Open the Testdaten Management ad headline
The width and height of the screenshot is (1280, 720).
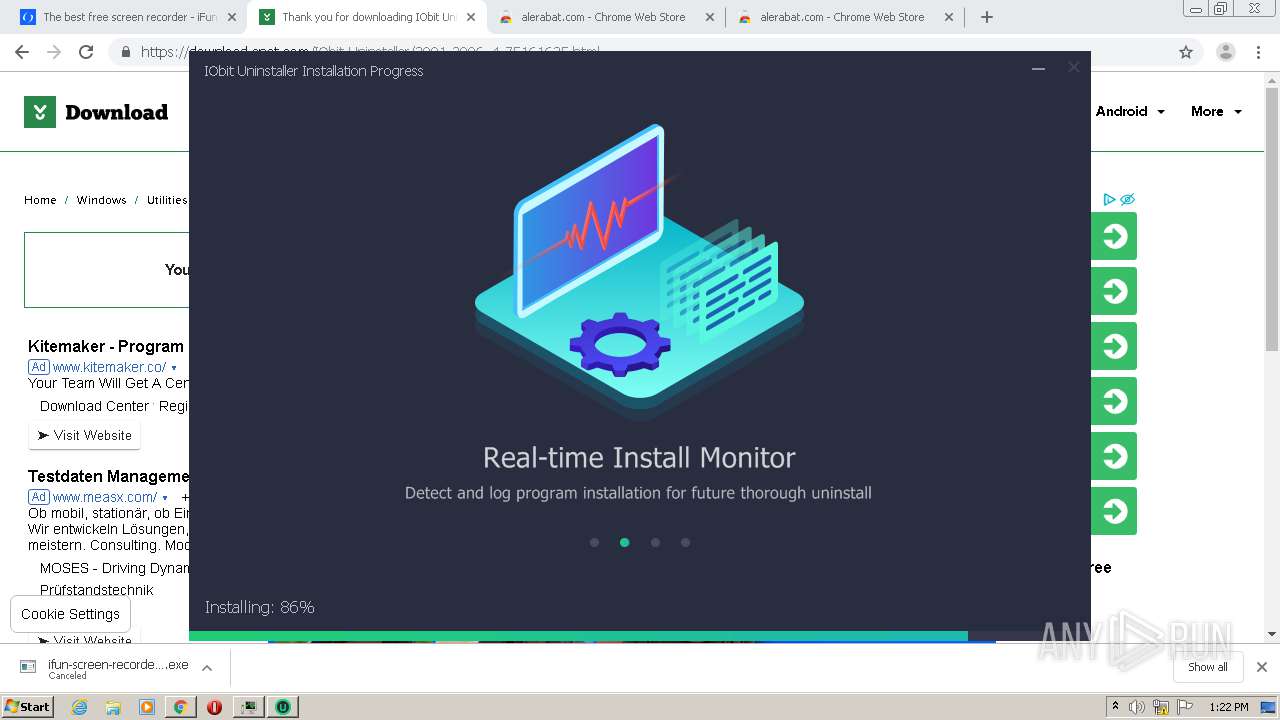click(x=108, y=476)
